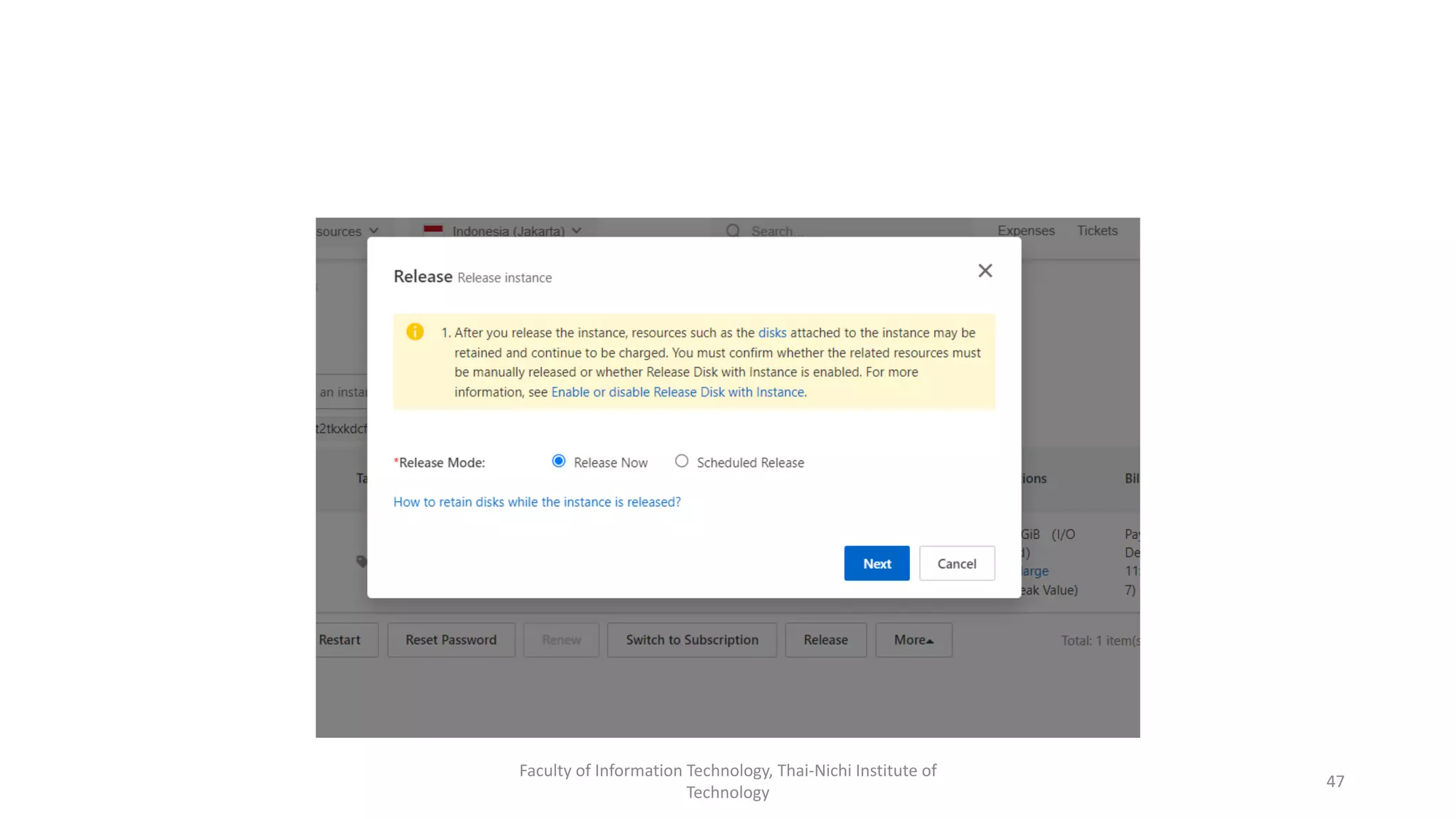Click the Indonesia flag icon
1456x819 pixels.
[x=433, y=230]
